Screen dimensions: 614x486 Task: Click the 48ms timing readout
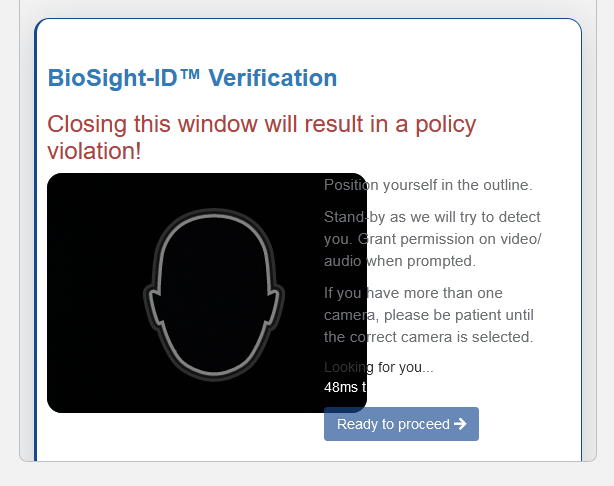(345, 387)
